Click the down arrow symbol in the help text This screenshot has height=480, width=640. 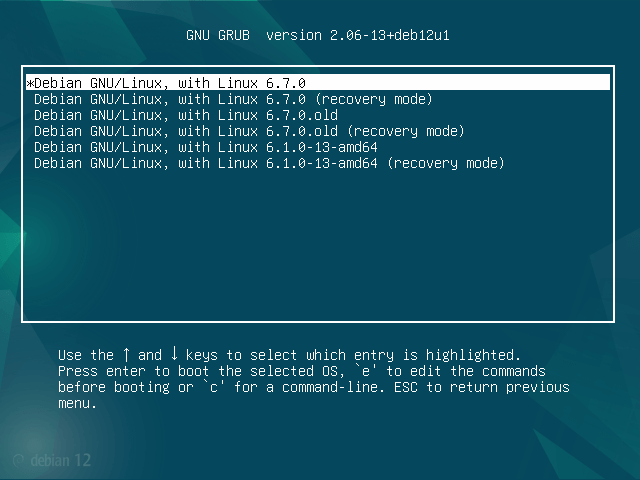click(174, 355)
